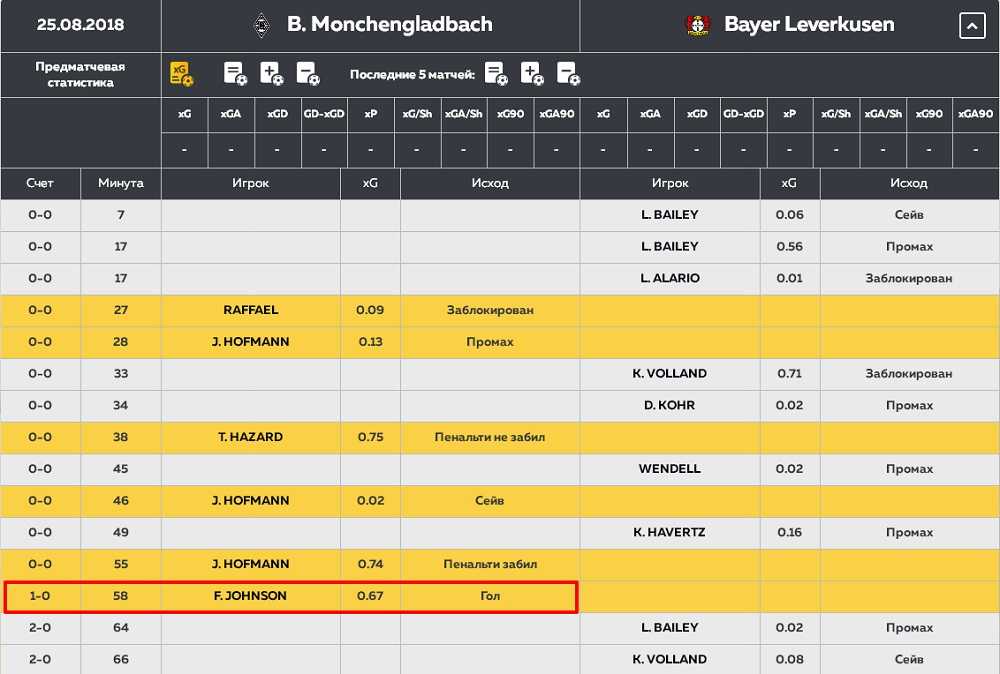Click the minus ball icon left of Последние 5 матчей
This screenshot has height=674, width=1000.
pyautogui.click(x=308, y=73)
